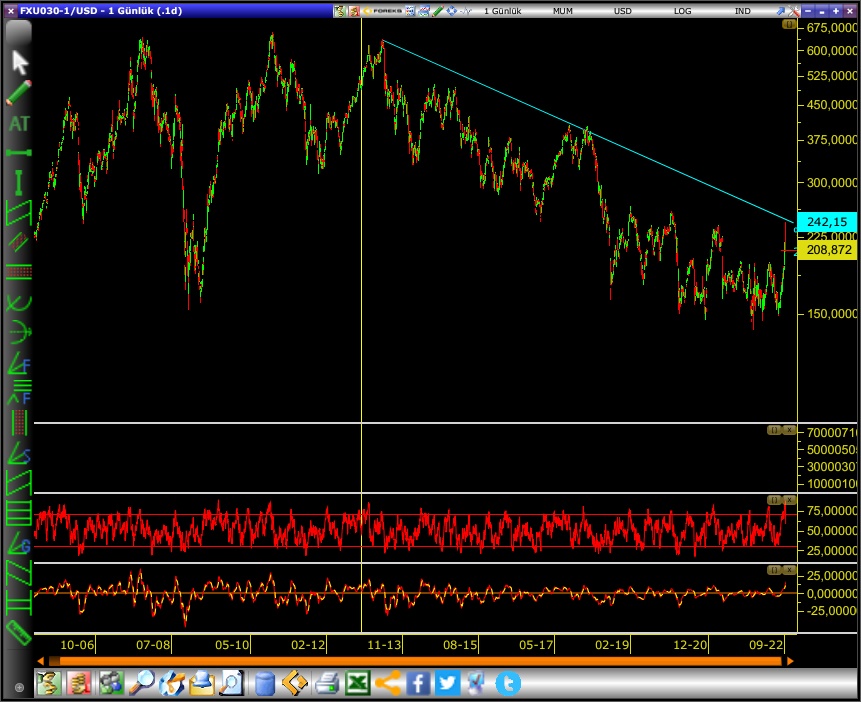The image size is (861, 702).
Task: Click the left arrow of time scrollbar
Action: pyautogui.click(x=41, y=661)
